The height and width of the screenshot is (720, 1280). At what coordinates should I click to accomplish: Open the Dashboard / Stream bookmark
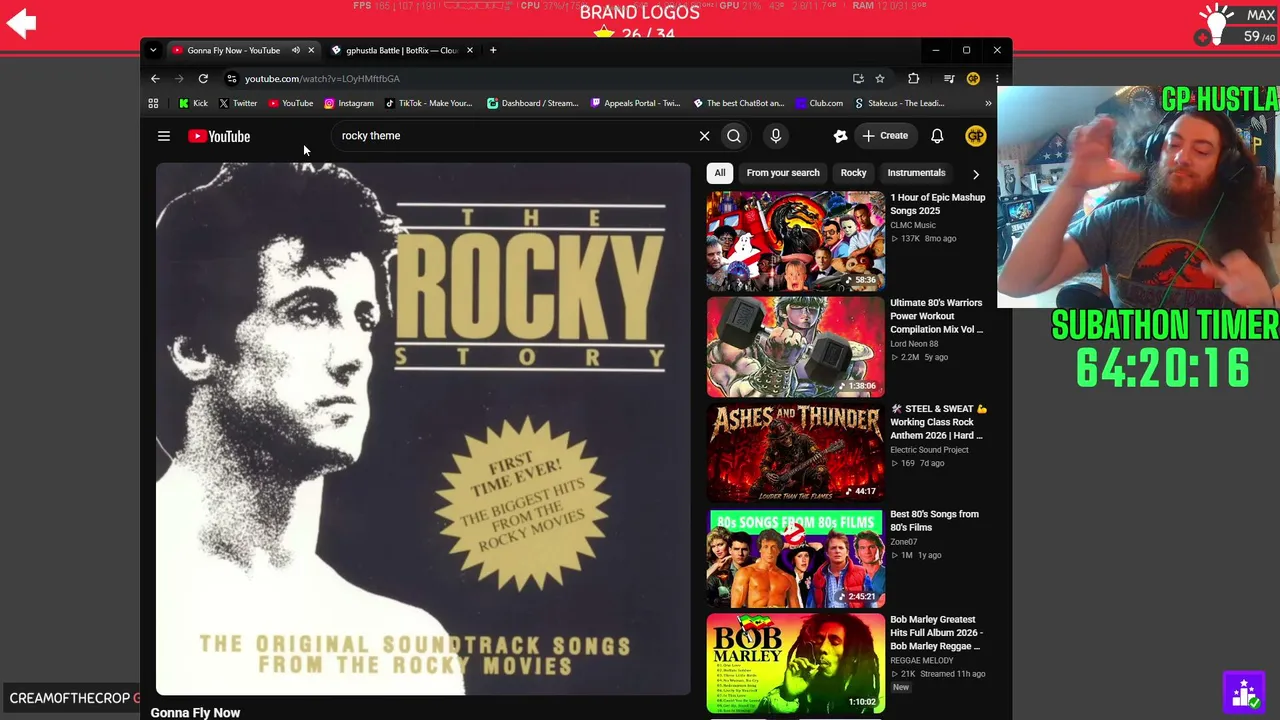coord(533,103)
